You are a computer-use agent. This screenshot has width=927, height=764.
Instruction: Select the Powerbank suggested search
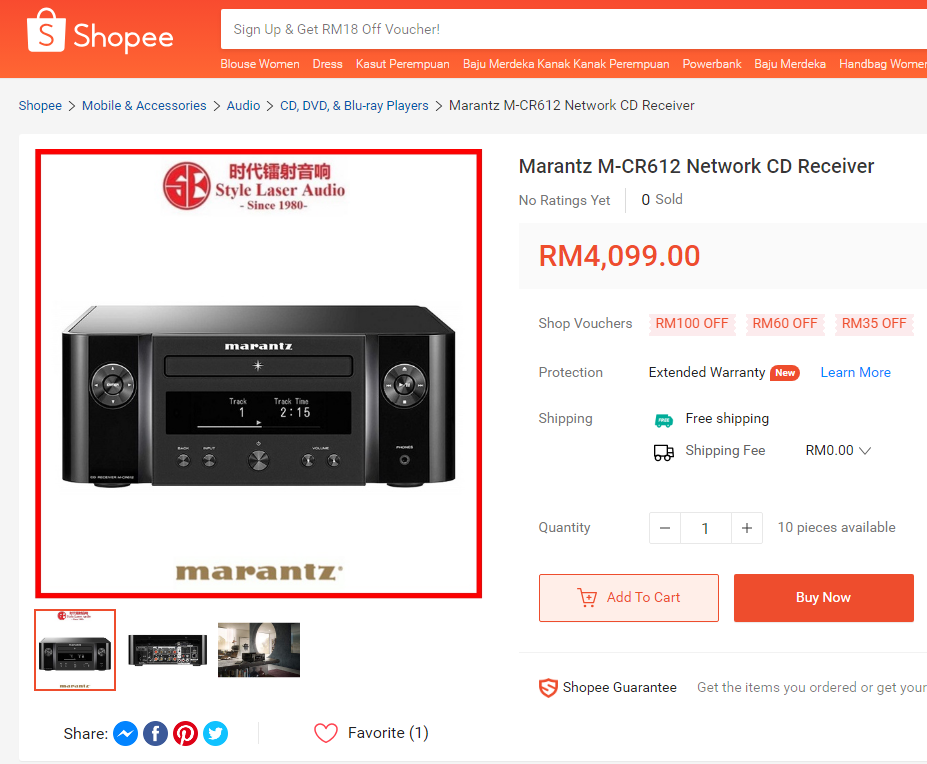point(712,64)
